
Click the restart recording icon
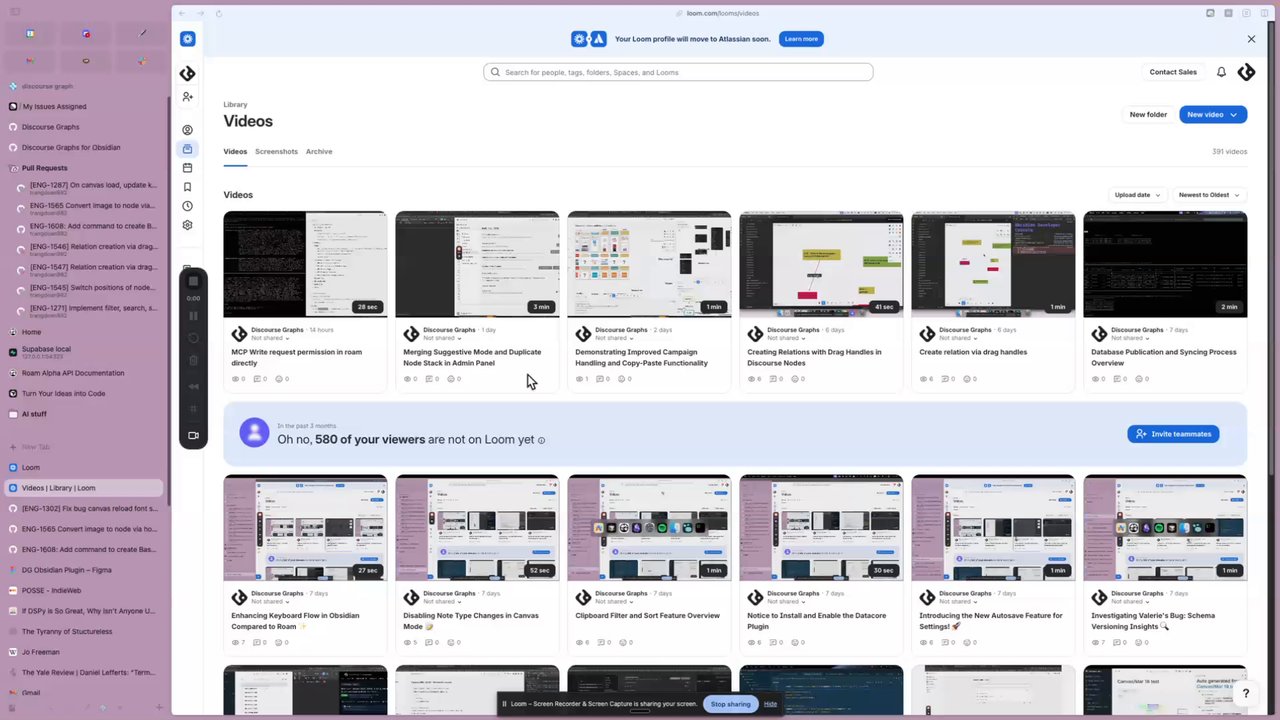click(x=194, y=338)
